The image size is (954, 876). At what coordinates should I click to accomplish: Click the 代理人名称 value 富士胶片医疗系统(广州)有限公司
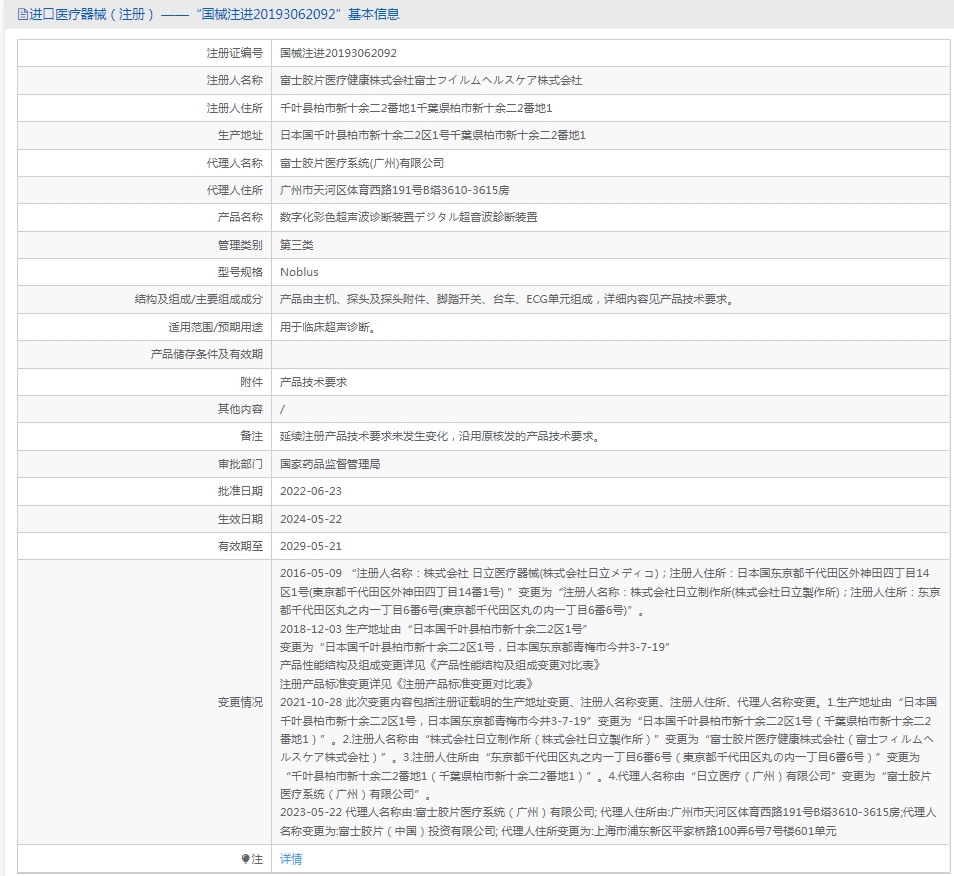tap(362, 163)
